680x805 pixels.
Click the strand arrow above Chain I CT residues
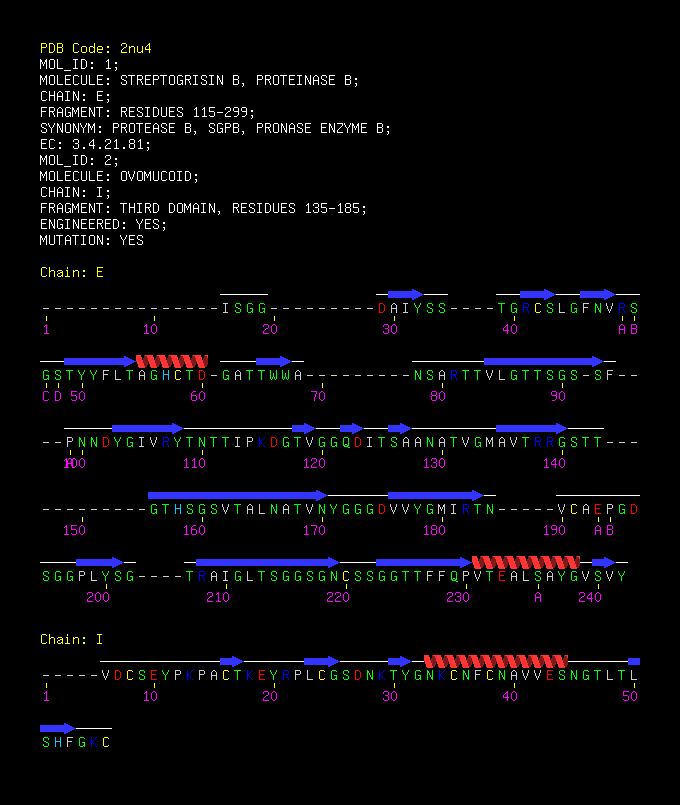pyautogui.click(x=231, y=661)
